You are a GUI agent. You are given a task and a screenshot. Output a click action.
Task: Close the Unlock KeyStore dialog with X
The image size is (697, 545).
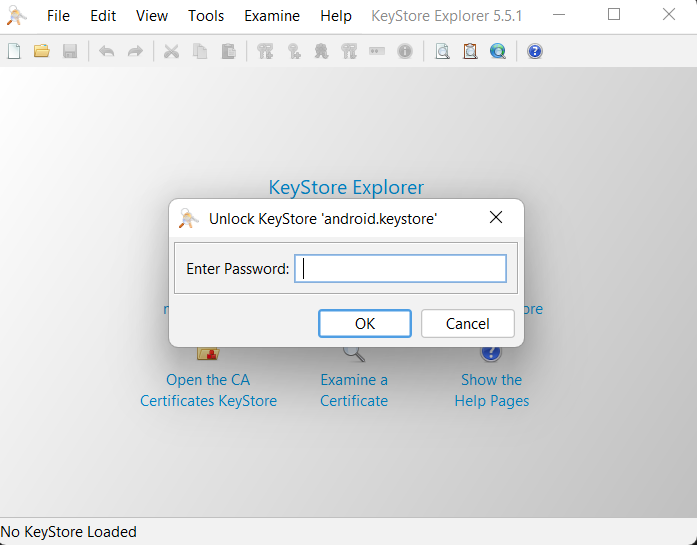coord(496,217)
